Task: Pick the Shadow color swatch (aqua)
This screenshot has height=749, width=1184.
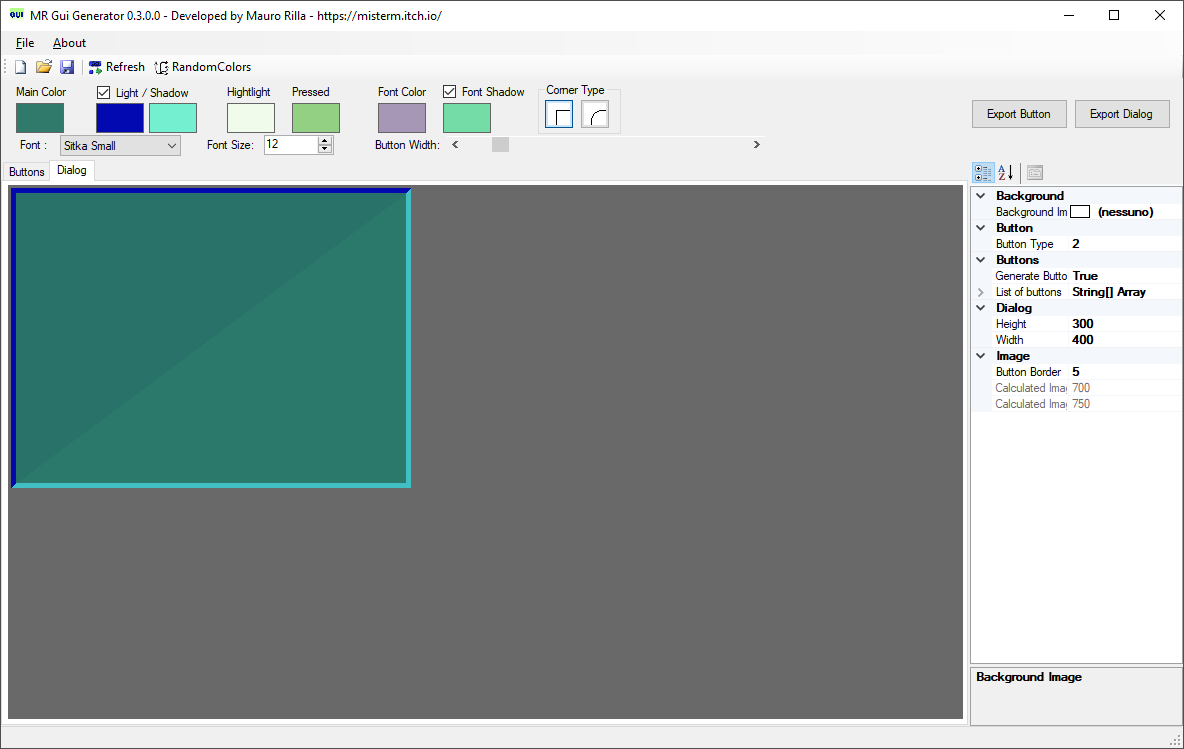Action: click(173, 118)
